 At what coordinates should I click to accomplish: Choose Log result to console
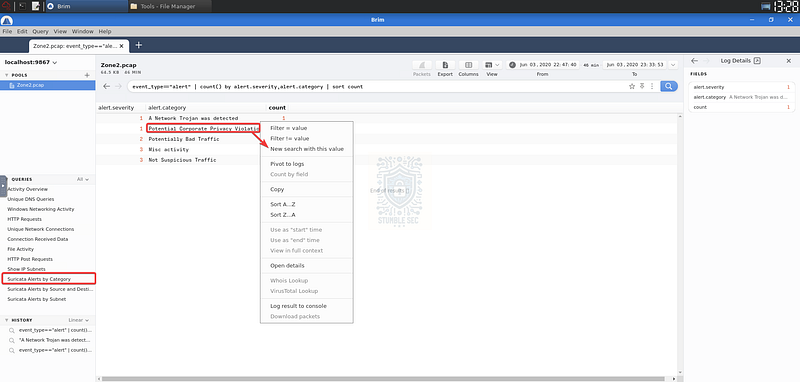point(307,306)
